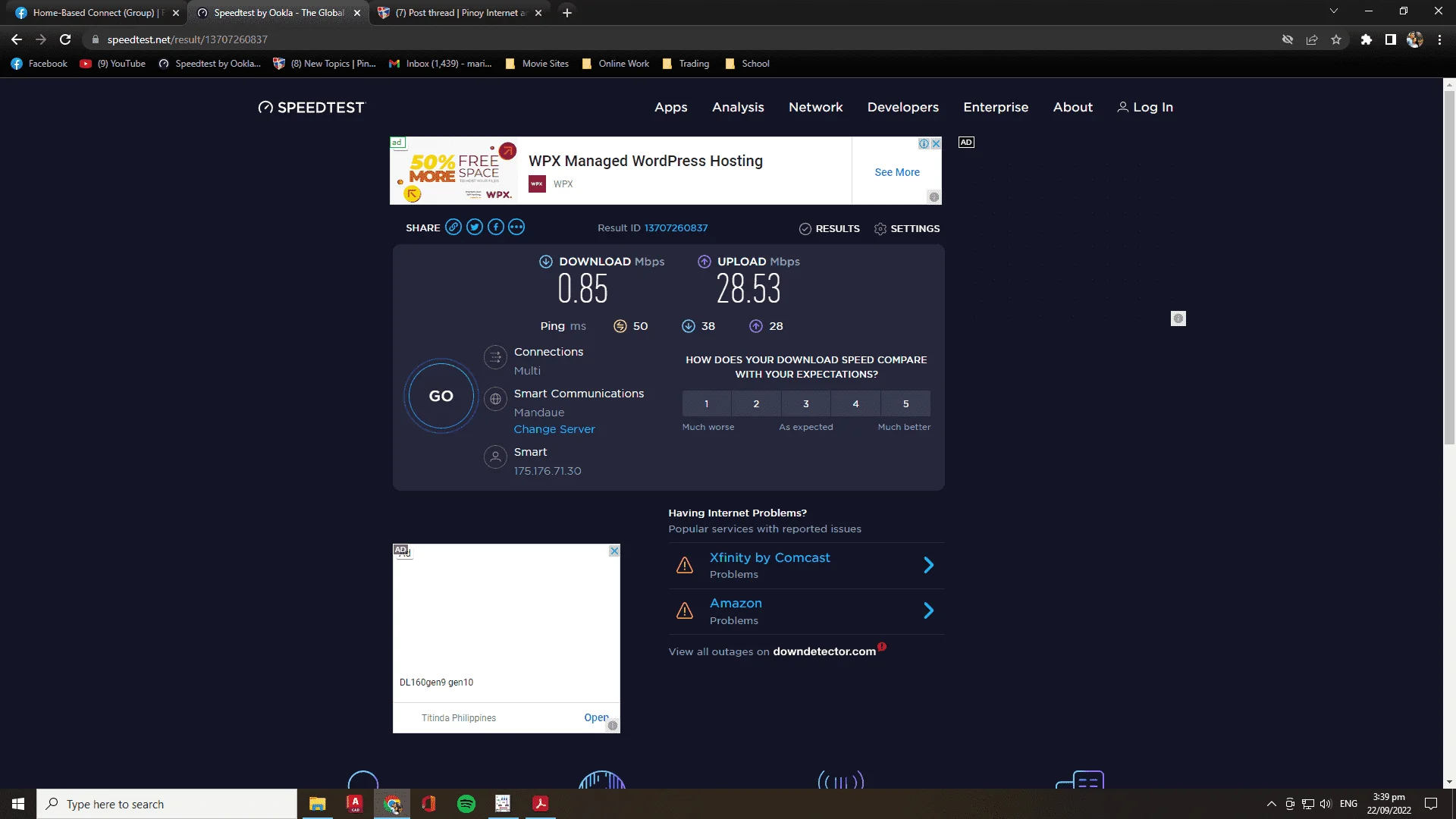Screen dimensions: 1456x819
Task: Open Chrome side panel icon
Action: pyautogui.click(x=1390, y=39)
